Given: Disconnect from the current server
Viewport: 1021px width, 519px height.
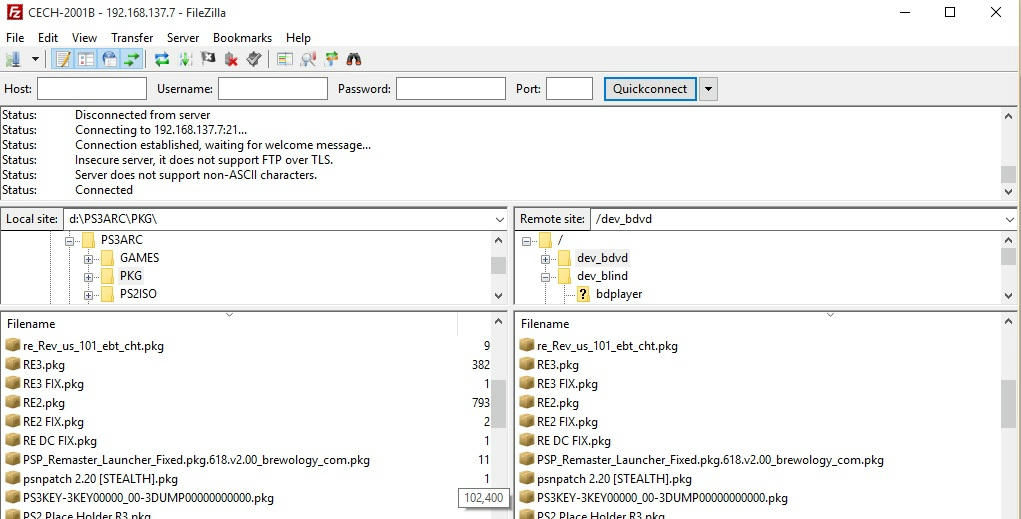Looking at the screenshot, I should tap(231, 59).
